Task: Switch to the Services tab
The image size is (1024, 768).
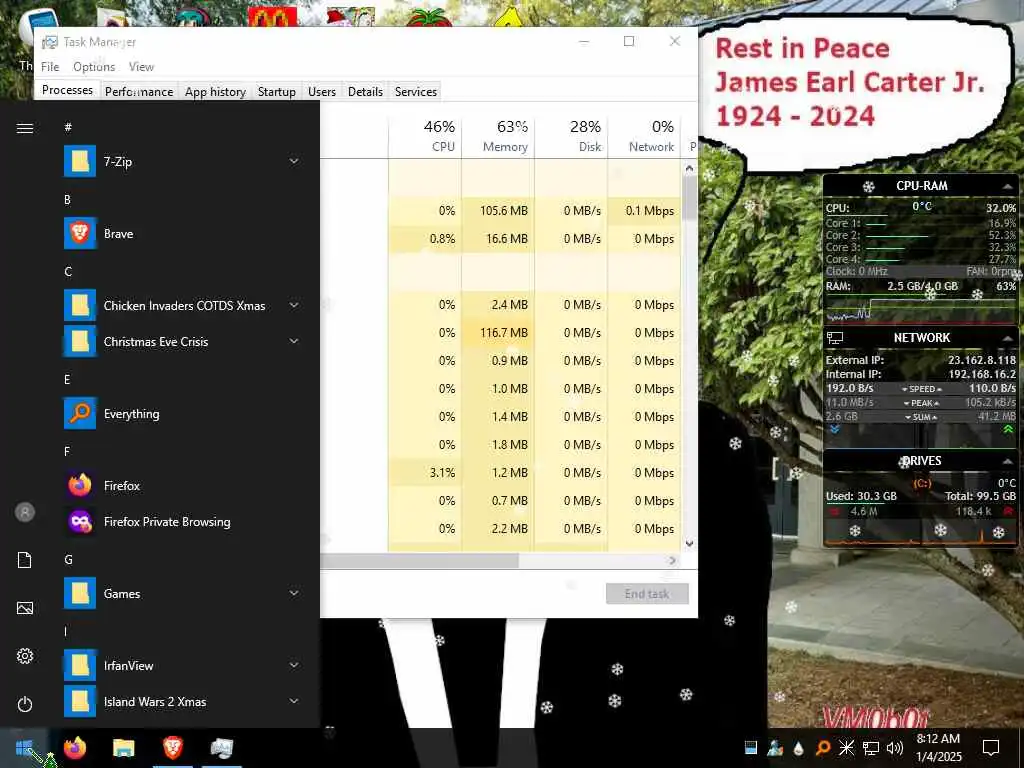Action: pyautogui.click(x=416, y=91)
